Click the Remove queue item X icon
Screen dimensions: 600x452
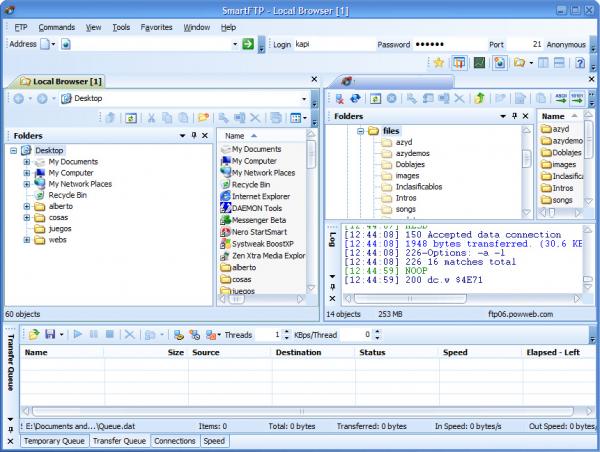(130, 335)
